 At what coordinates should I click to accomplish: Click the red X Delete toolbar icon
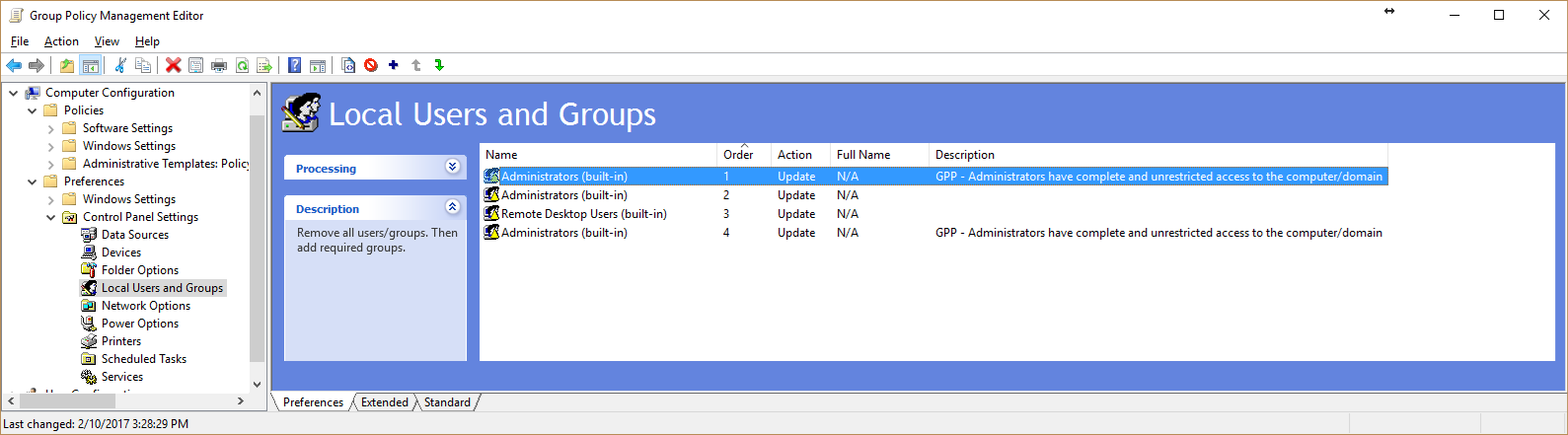(x=174, y=65)
